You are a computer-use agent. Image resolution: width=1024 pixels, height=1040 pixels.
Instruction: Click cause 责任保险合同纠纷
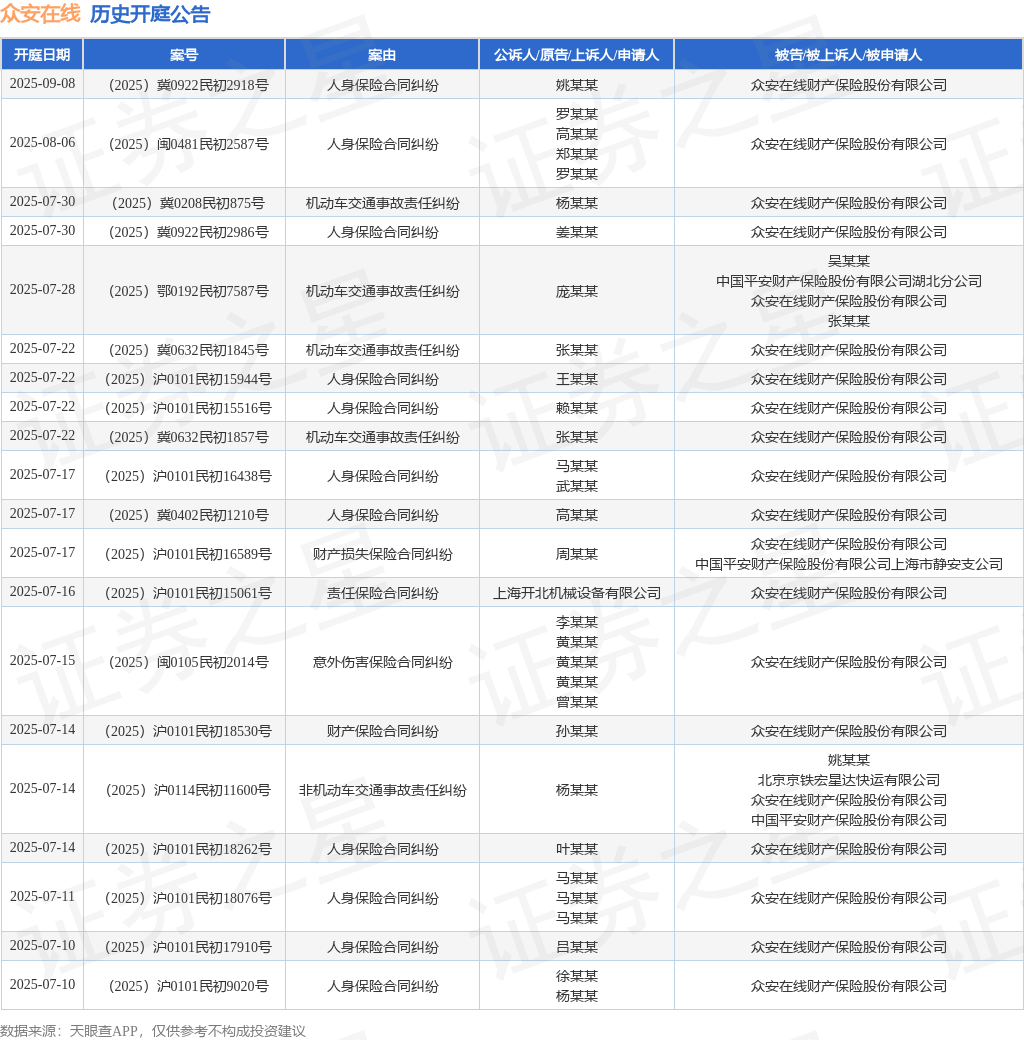[383, 594]
